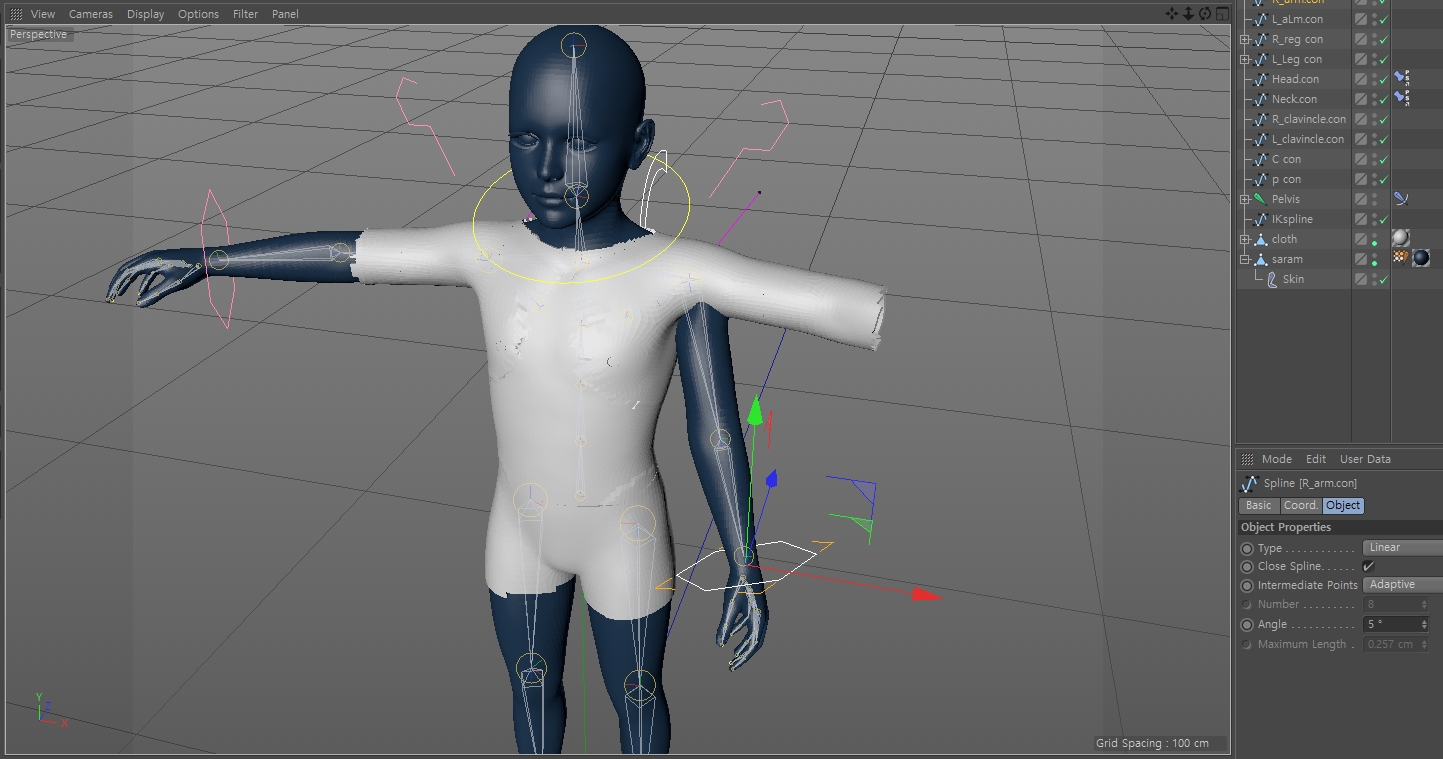Image resolution: width=1443 pixels, height=759 pixels.
Task: Disable Skin deformer green checkmark
Action: coord(1384,279)
